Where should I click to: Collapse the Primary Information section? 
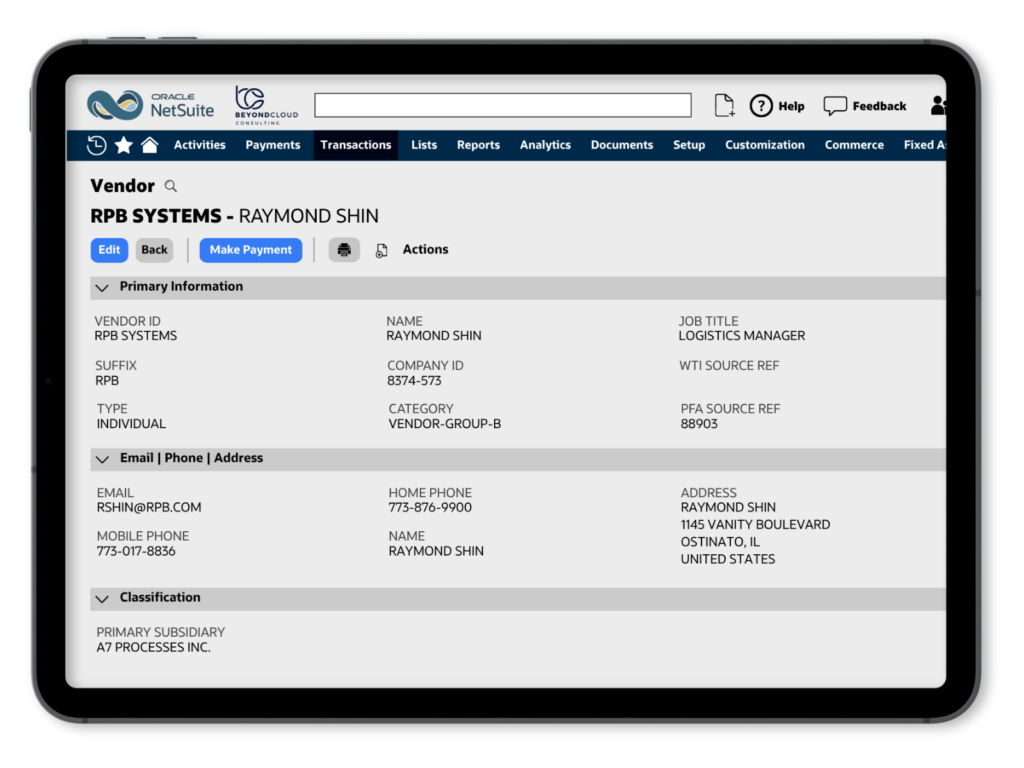click(103, 287)
